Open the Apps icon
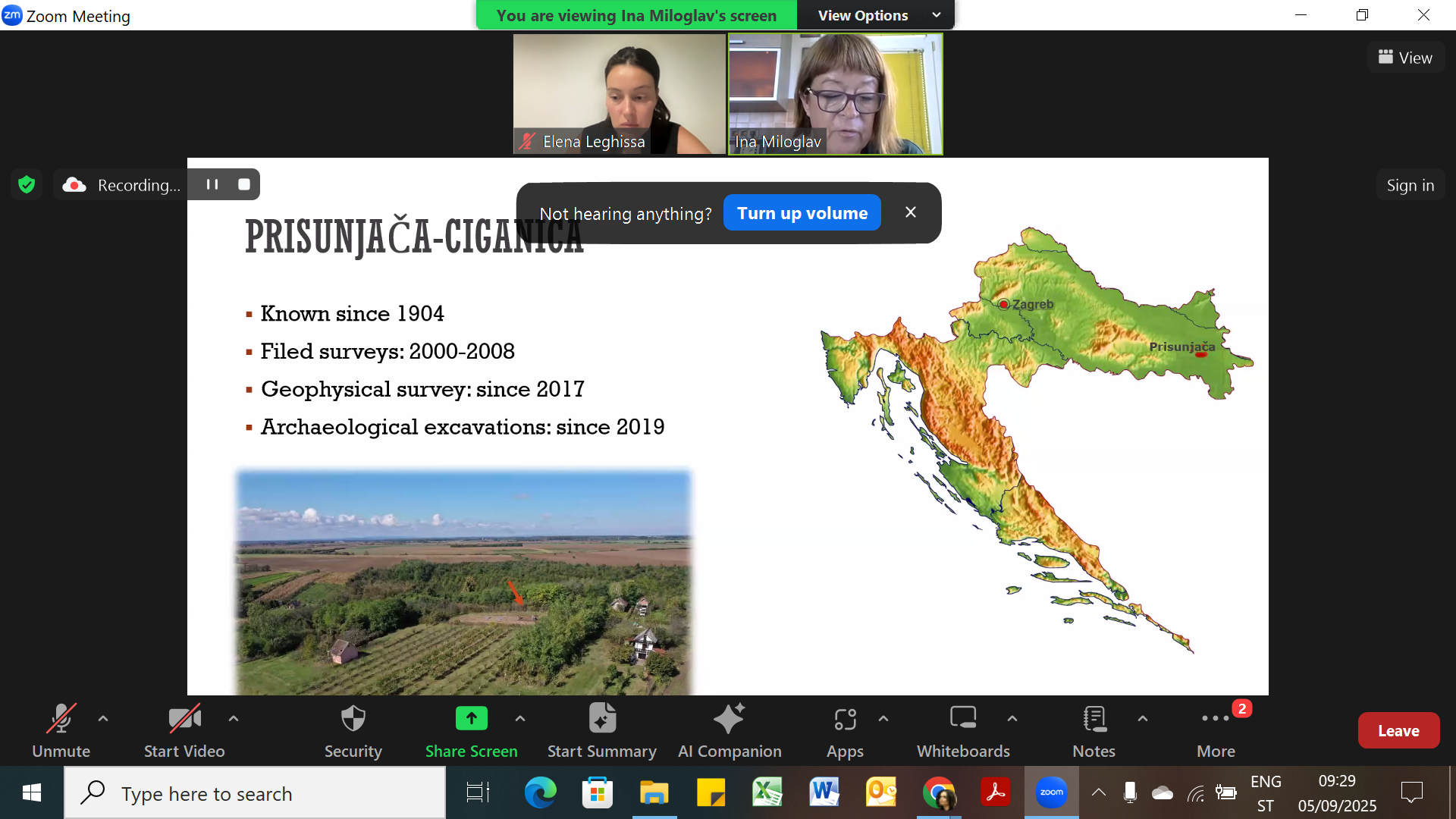Image resolution: width=1456 pixels, height=819 pixels. pos(845,719)
